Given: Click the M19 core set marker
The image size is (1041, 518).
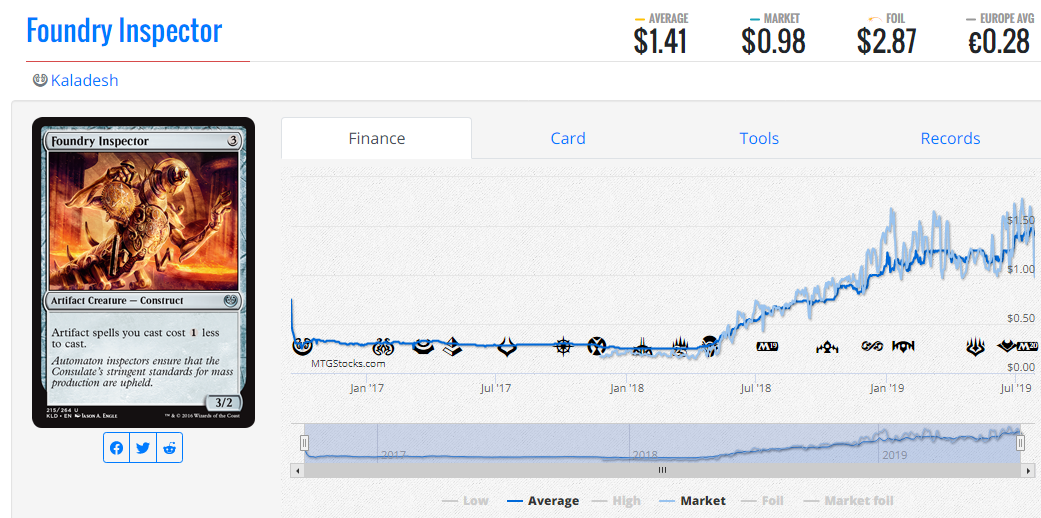Looking at the screenshot, I should (767, 346).
